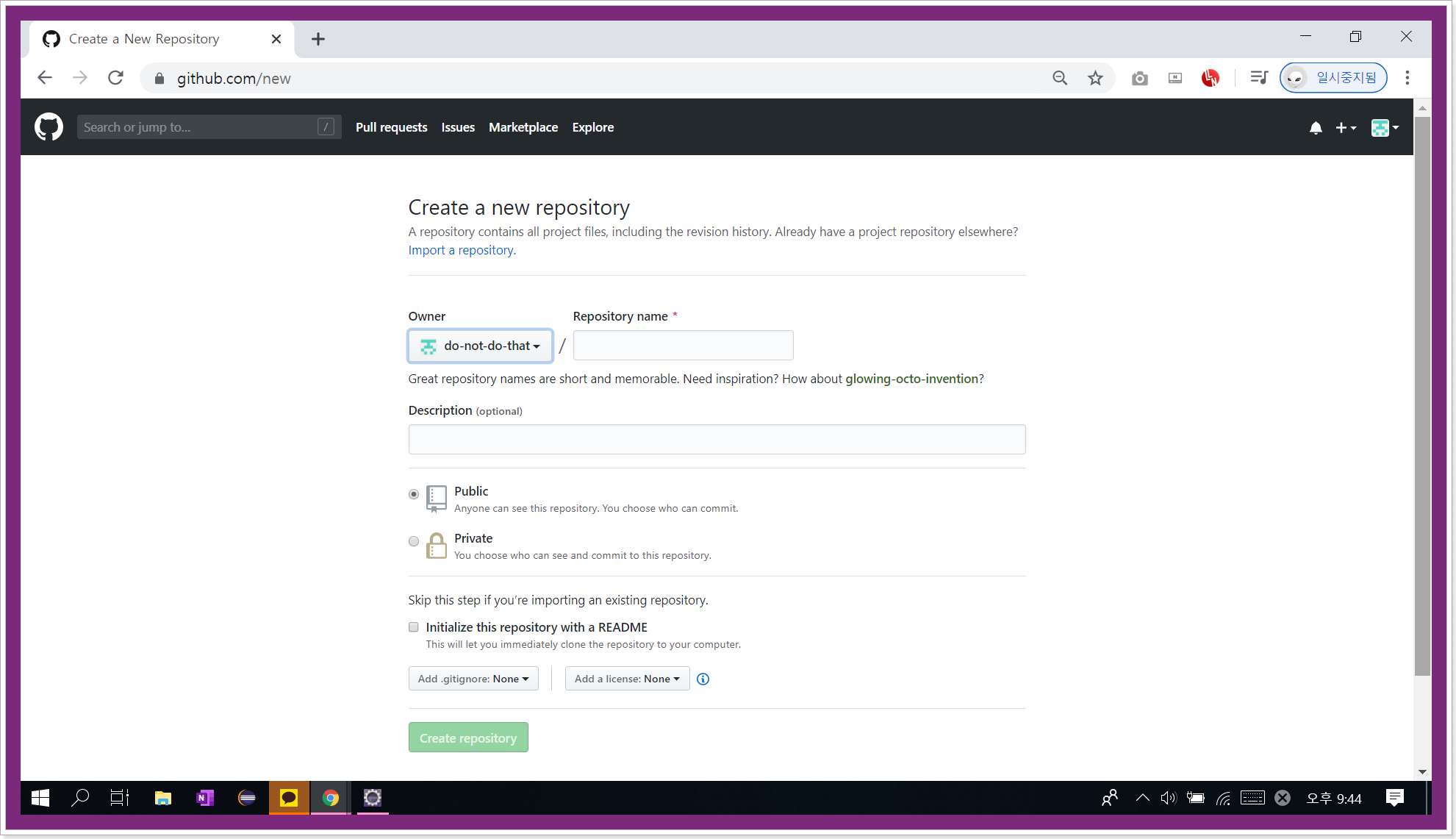Click the zoom magnifier icon in address bar
This screenshot has width=1456, height=839.
point(1059,78)
